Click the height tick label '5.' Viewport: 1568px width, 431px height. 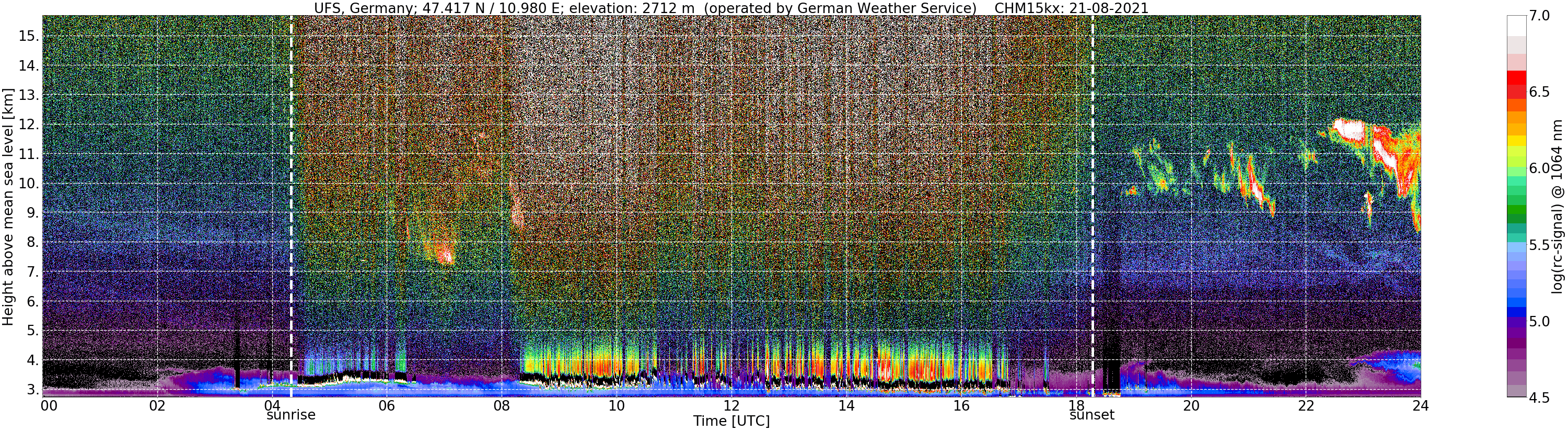click(x=33, y=331)
